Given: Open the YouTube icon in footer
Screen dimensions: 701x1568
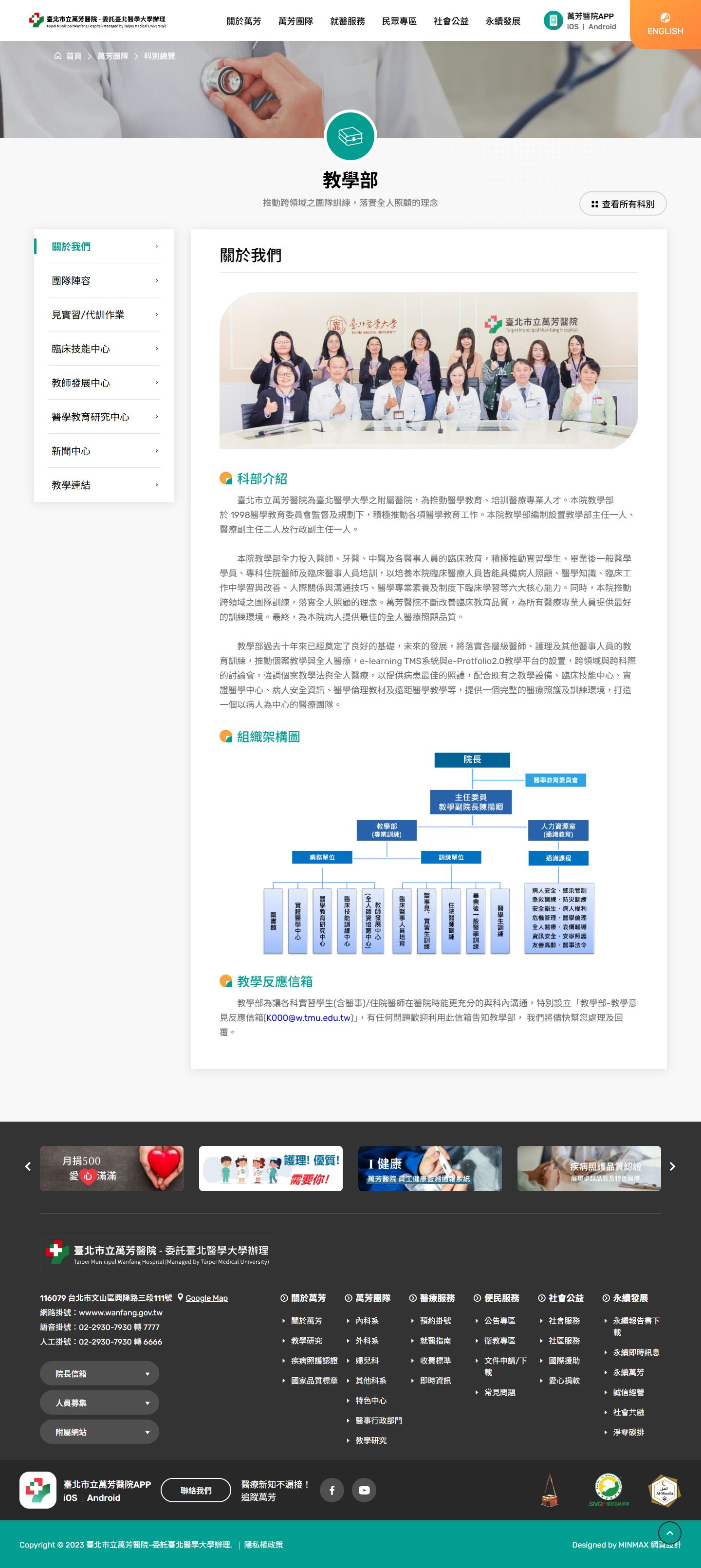Looking at the screenshot, I should pyautogui.click(x=364, y=1490).
